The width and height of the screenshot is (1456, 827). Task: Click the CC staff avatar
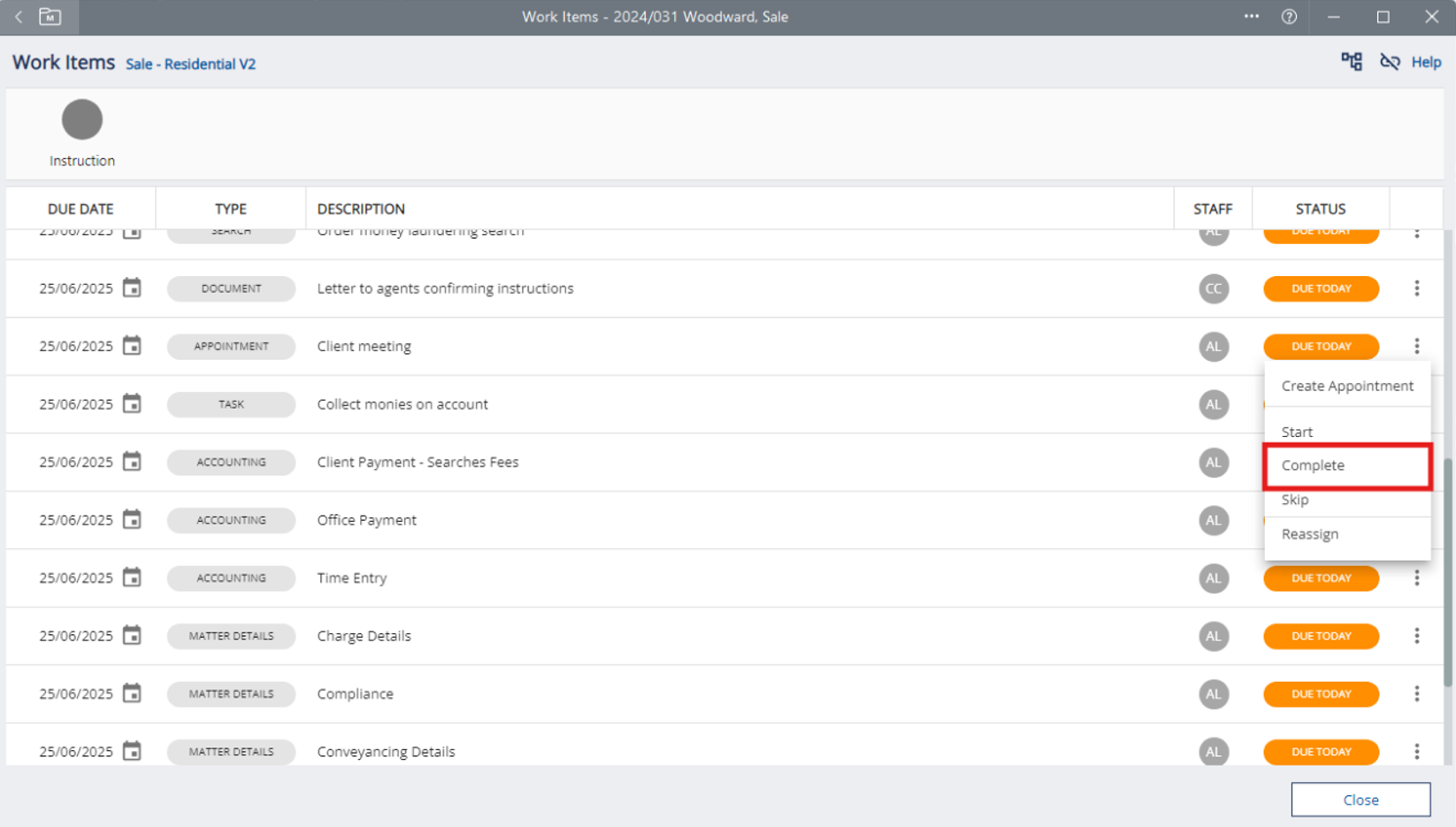click(x=1213, y=288)
